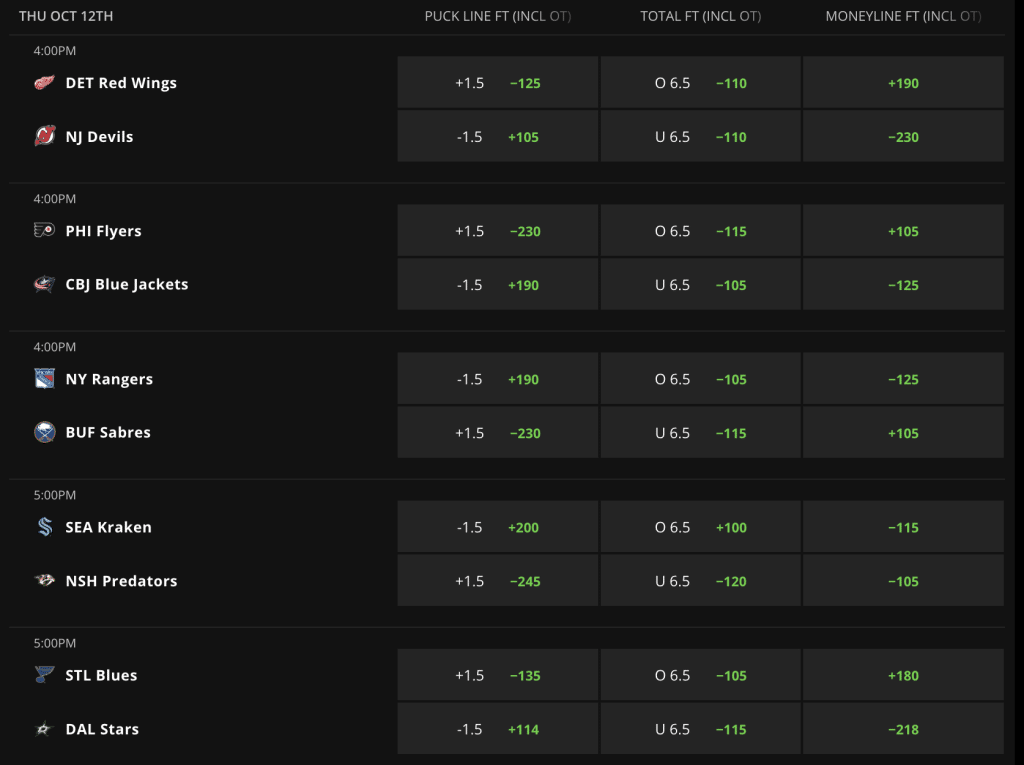Bet NY Rangers moneyline -125
This screenshot has width=1024, height=765.
903,378
